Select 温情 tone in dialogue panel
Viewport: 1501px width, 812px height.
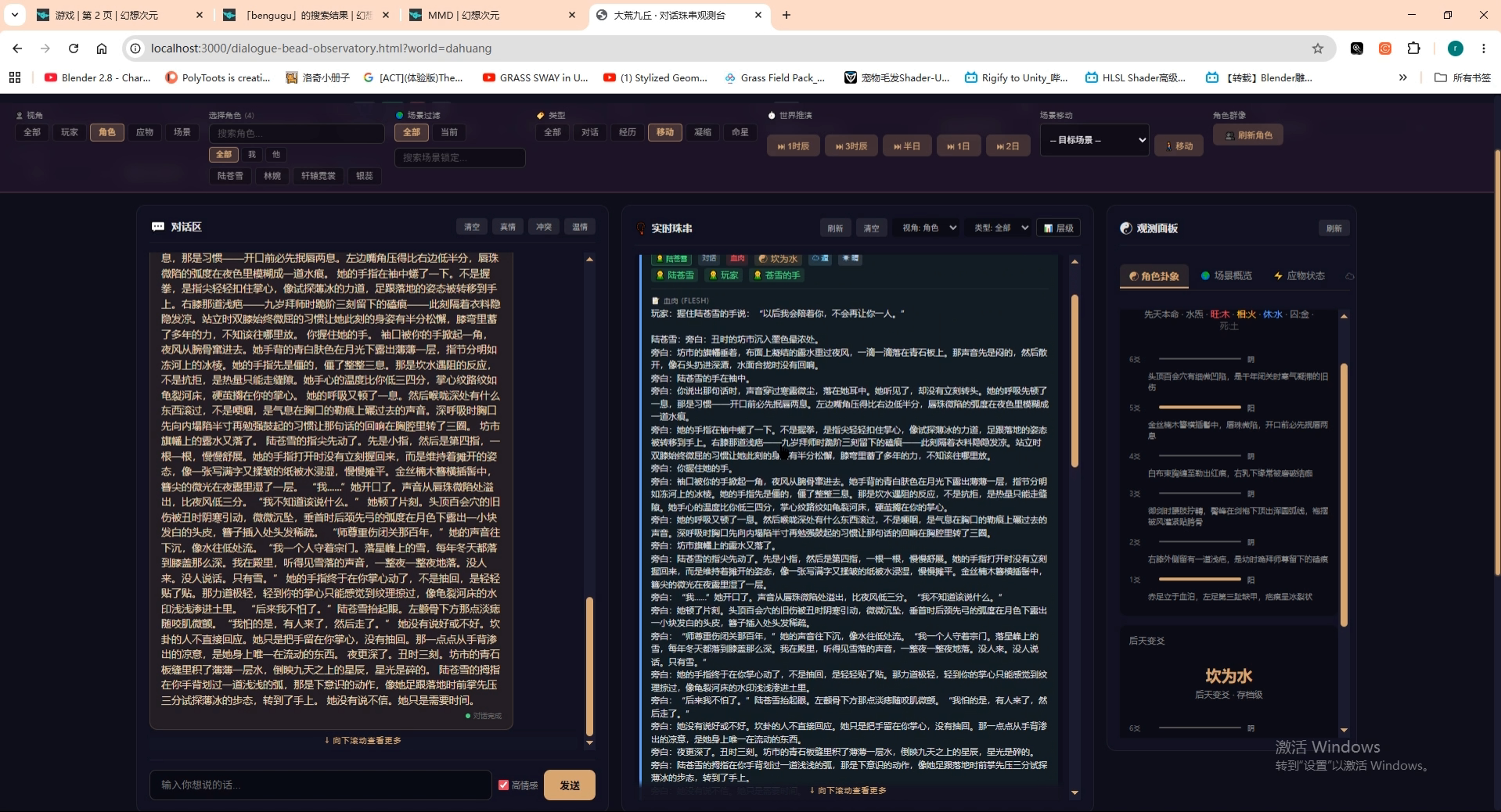[x=580, y=227]
